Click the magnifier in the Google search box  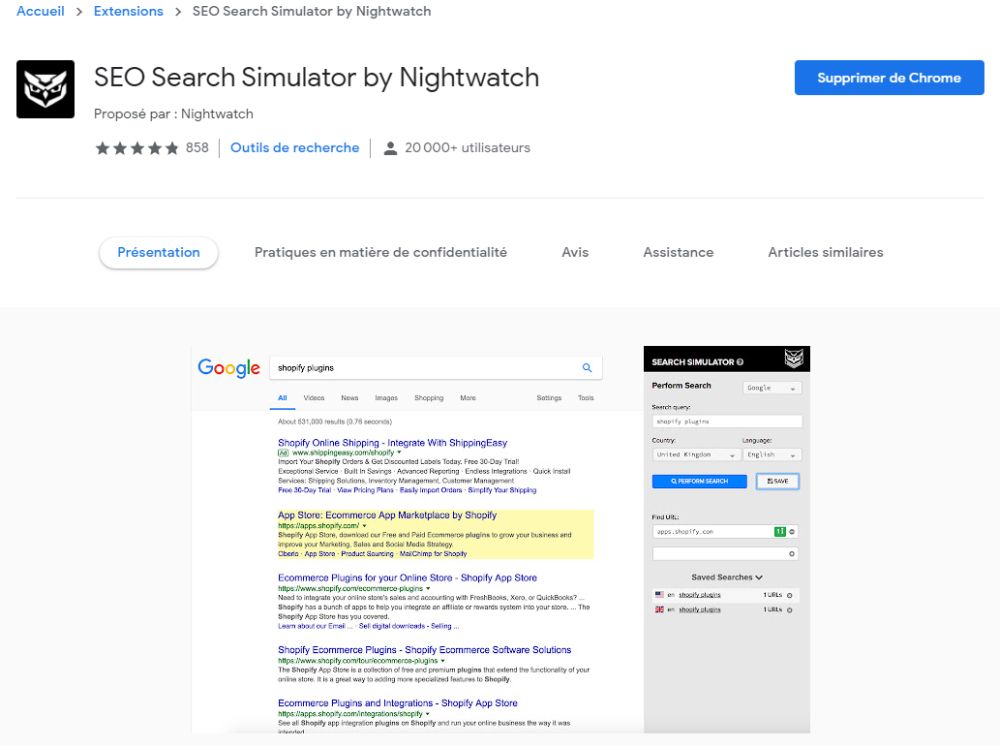pos(587,368)
